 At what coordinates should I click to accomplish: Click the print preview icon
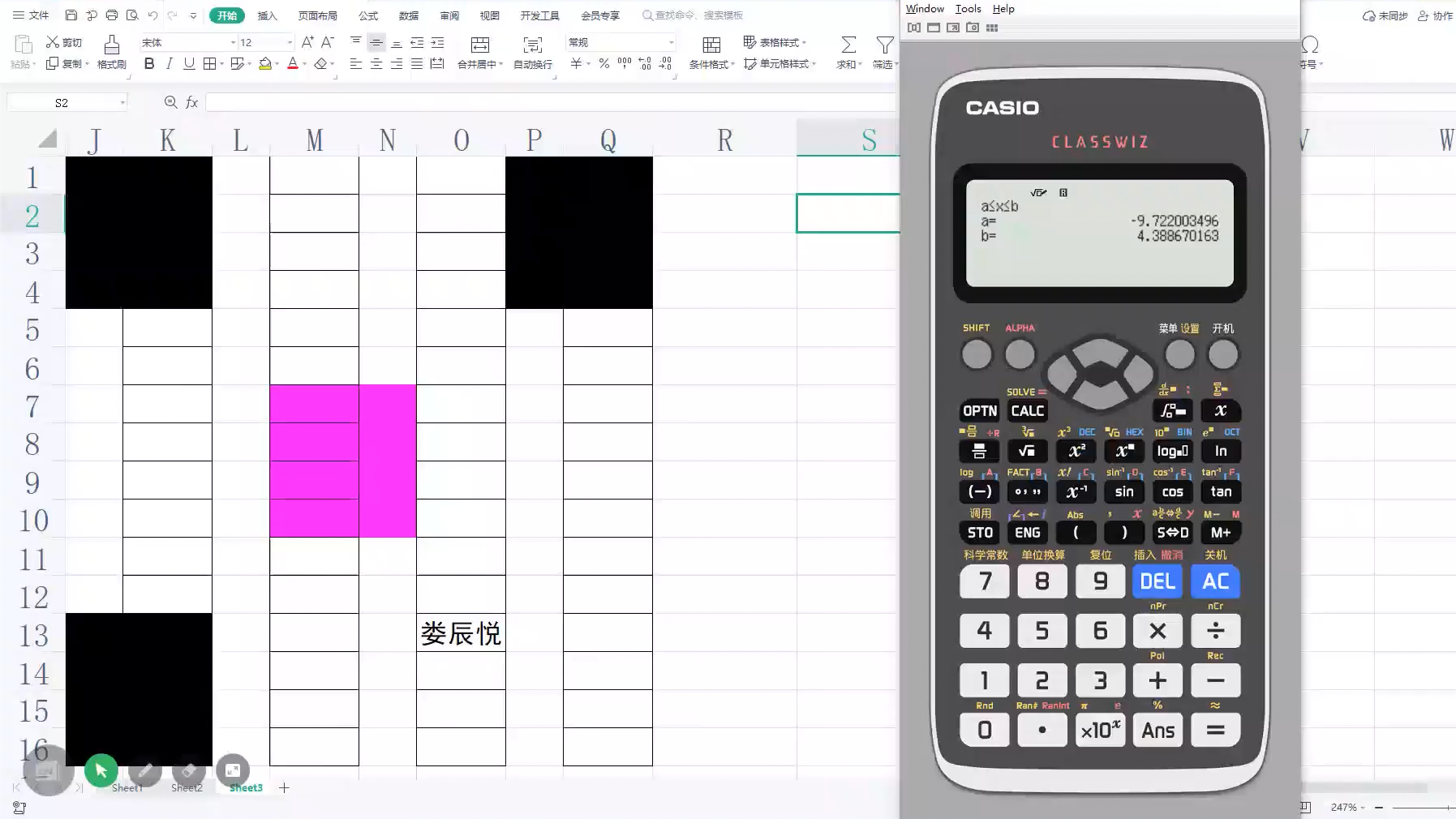132,15
